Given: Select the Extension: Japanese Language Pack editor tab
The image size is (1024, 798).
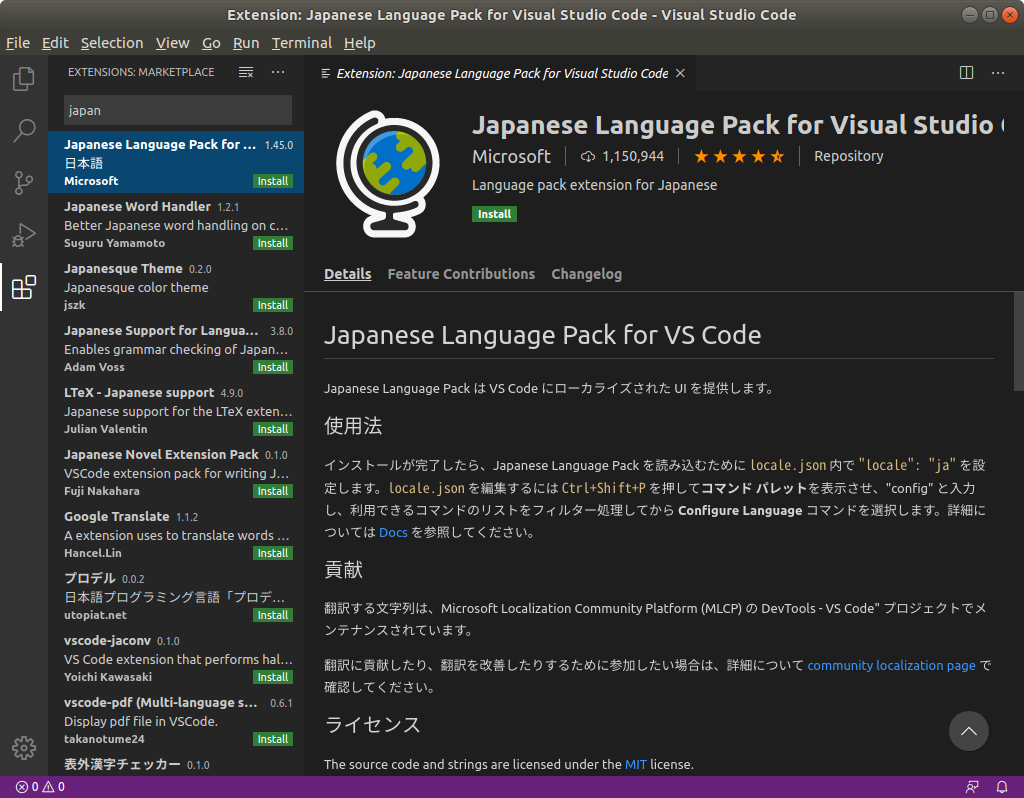Looking at the screenshot, I should point(500,73).
